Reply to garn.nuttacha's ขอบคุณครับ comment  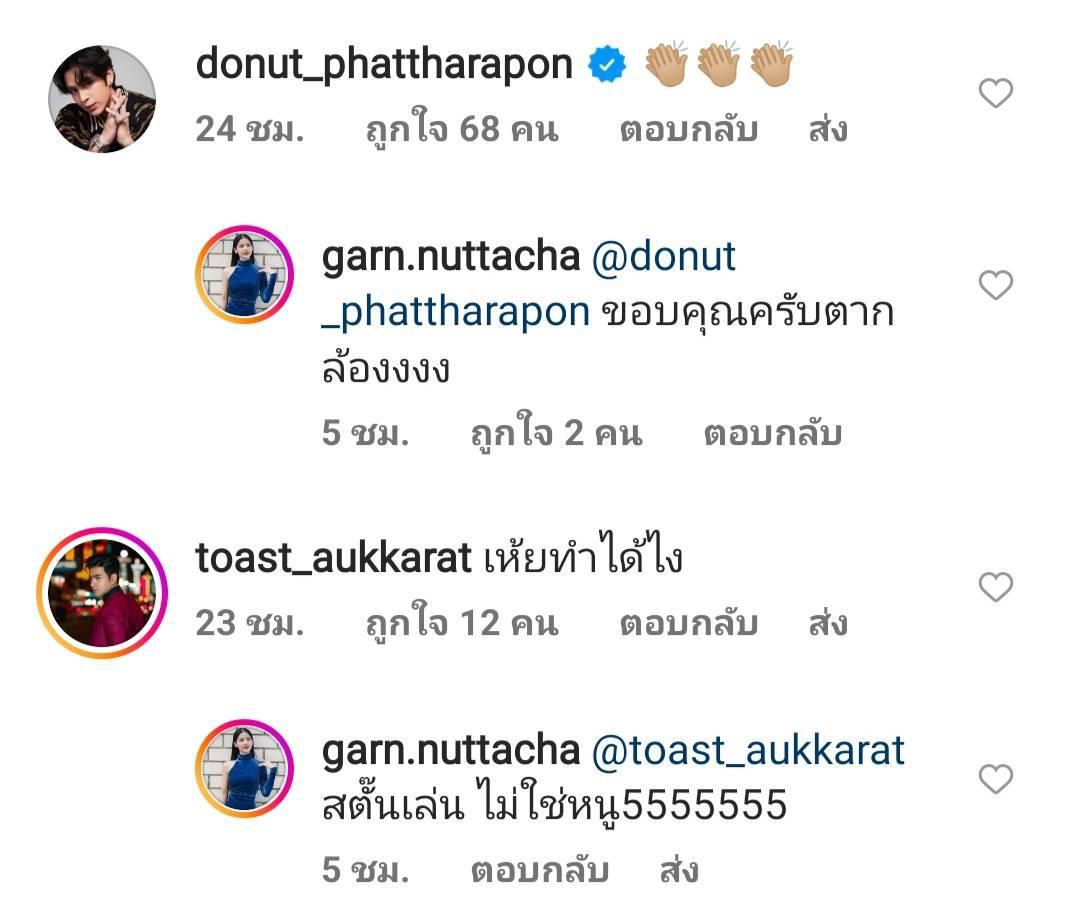pos(773,434)
